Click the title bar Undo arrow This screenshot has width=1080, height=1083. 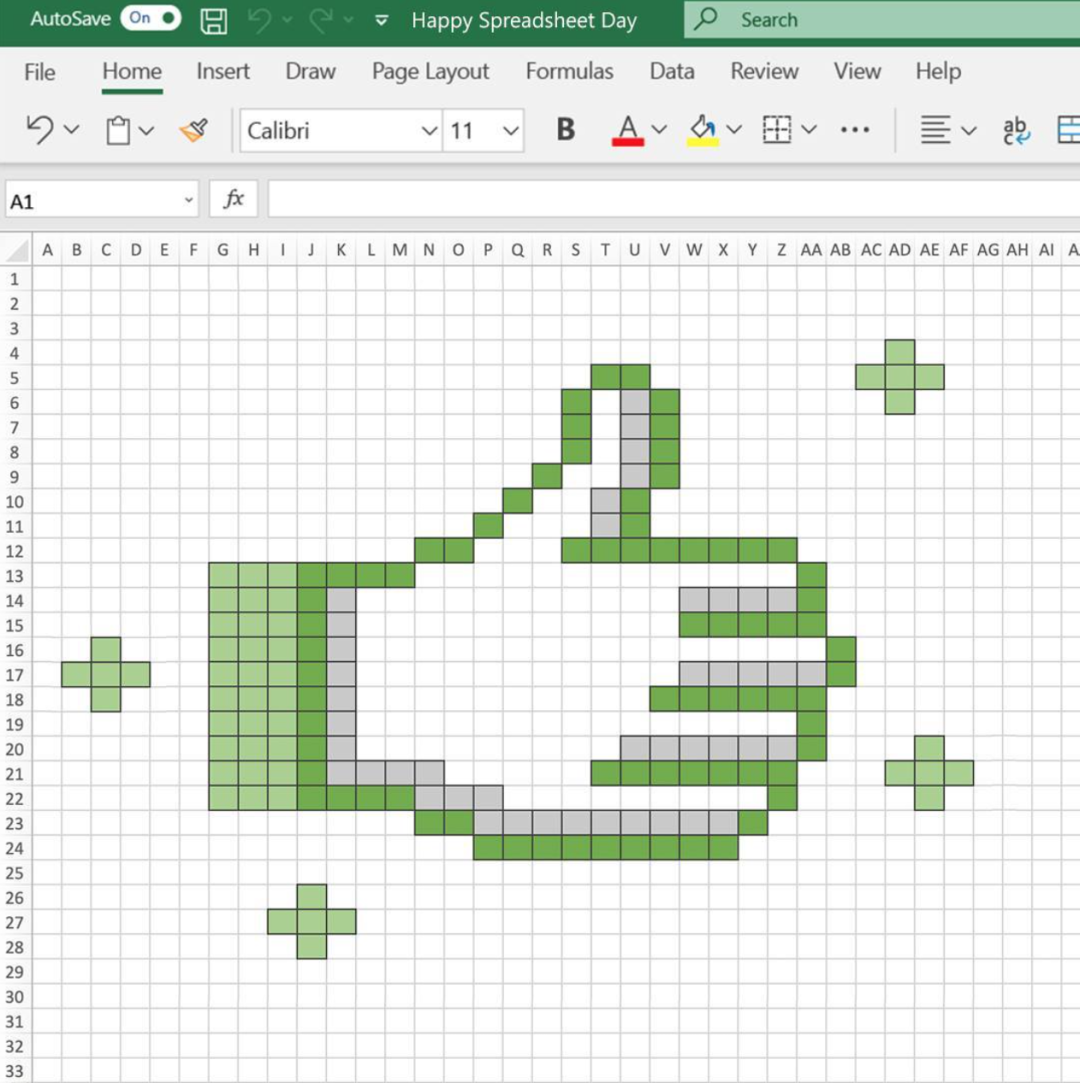[260, 20]
